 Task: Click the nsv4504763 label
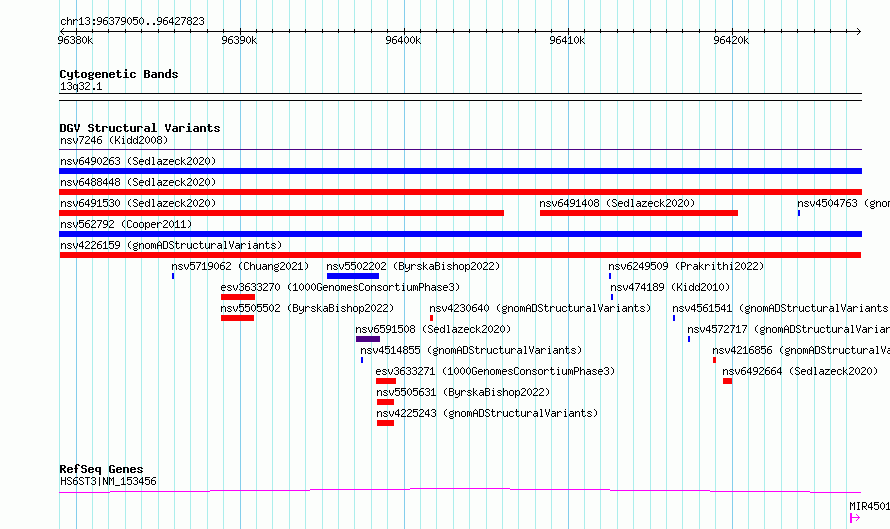coord(843,203)
